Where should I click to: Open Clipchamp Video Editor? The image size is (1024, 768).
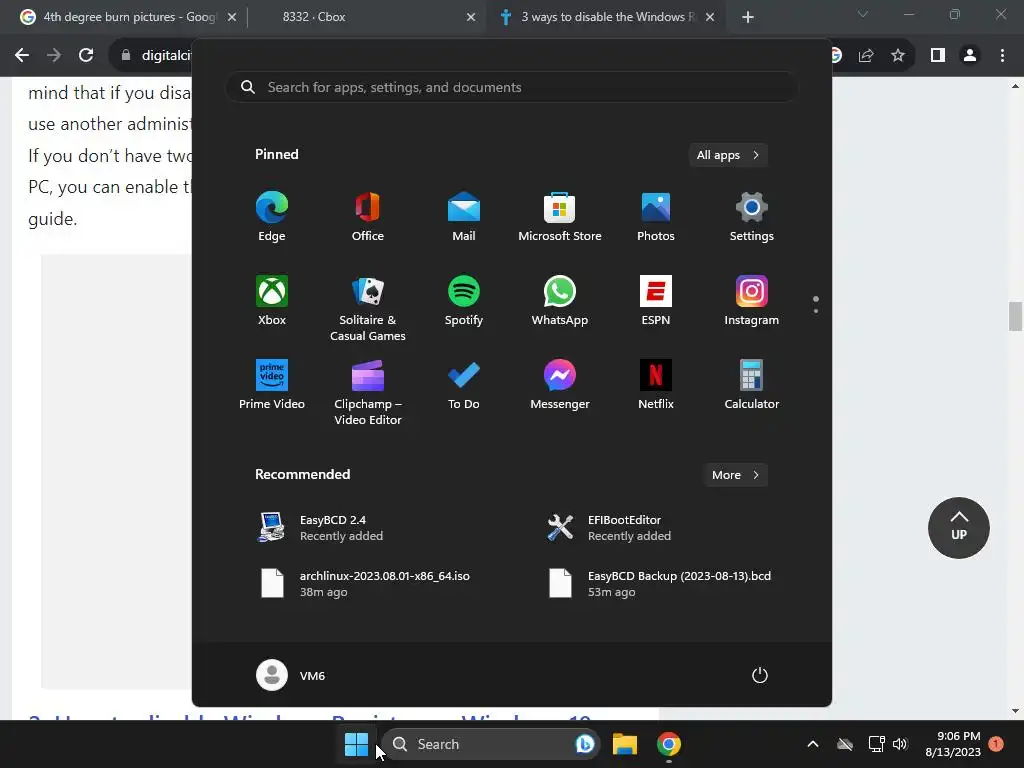[x=368, y=392]
